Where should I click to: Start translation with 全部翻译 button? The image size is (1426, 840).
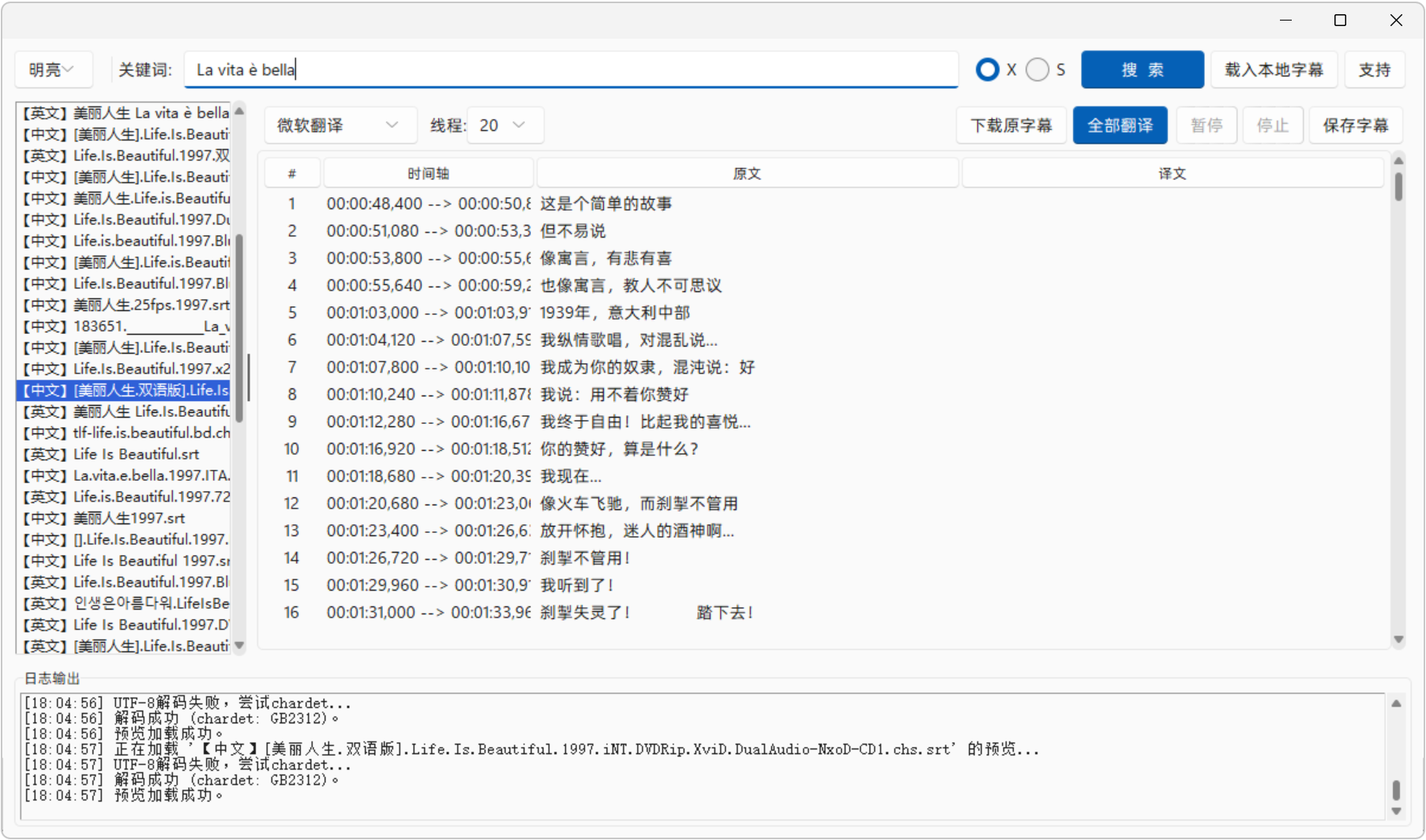(1120, 126)
